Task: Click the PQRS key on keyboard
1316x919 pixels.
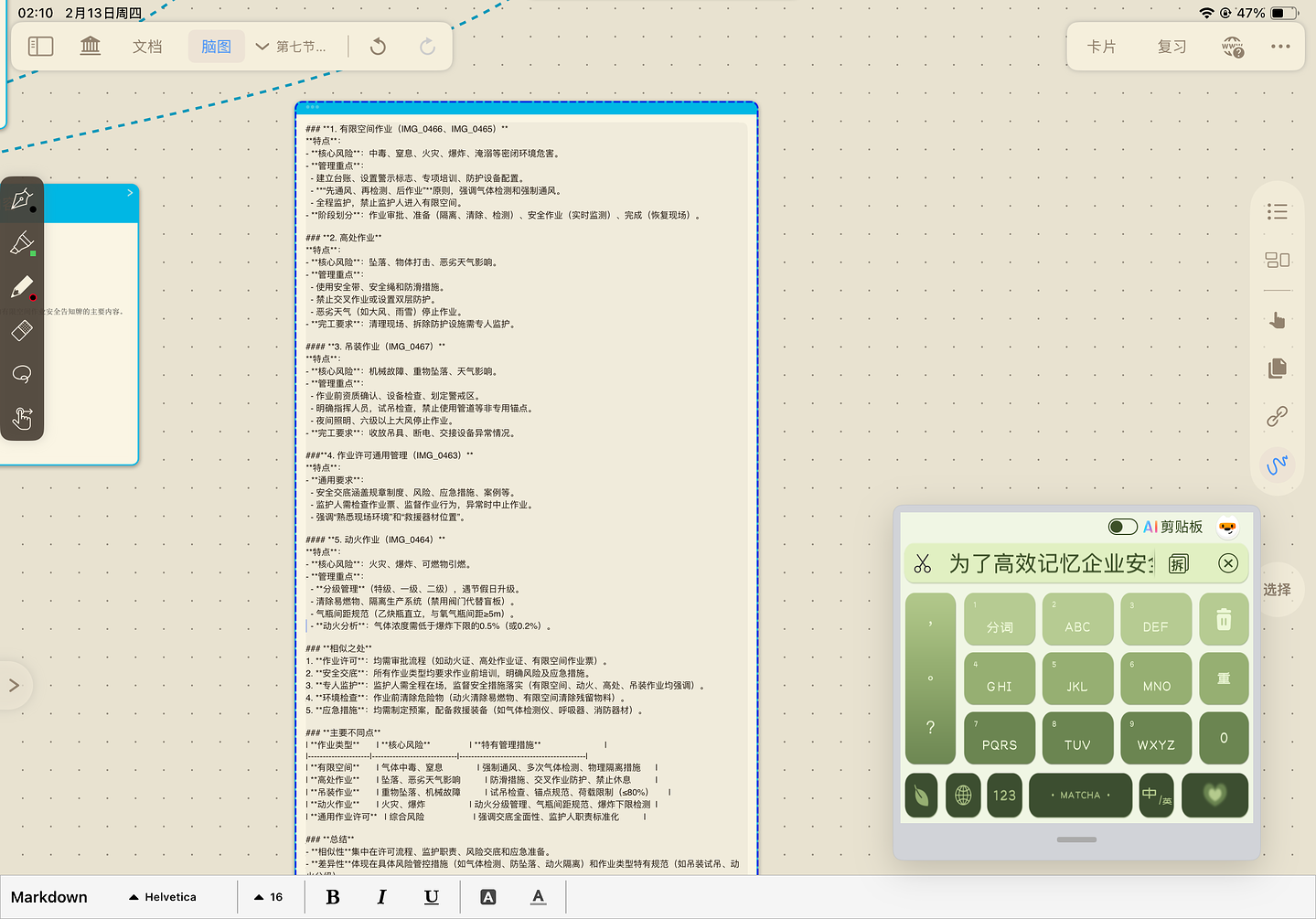Action: click(x=1000, y=737)
